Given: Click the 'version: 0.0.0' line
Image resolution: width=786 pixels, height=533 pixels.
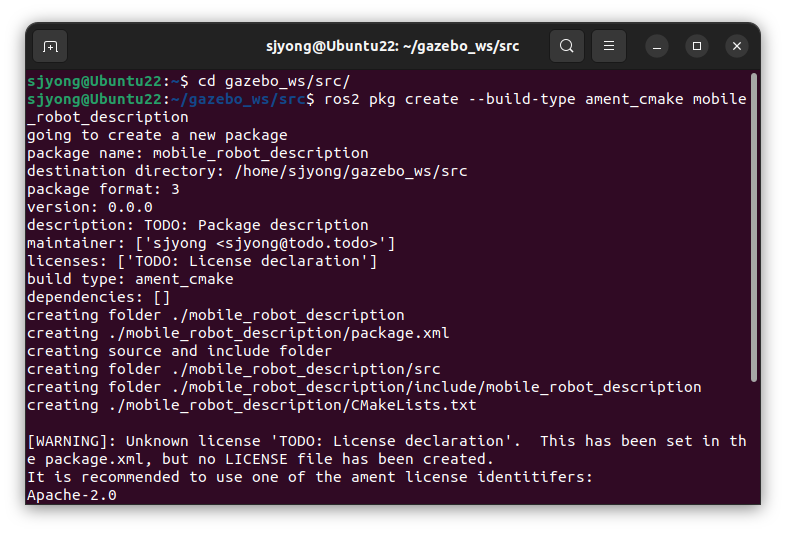Looking at the screenshot, I should (x=90, y=208).
